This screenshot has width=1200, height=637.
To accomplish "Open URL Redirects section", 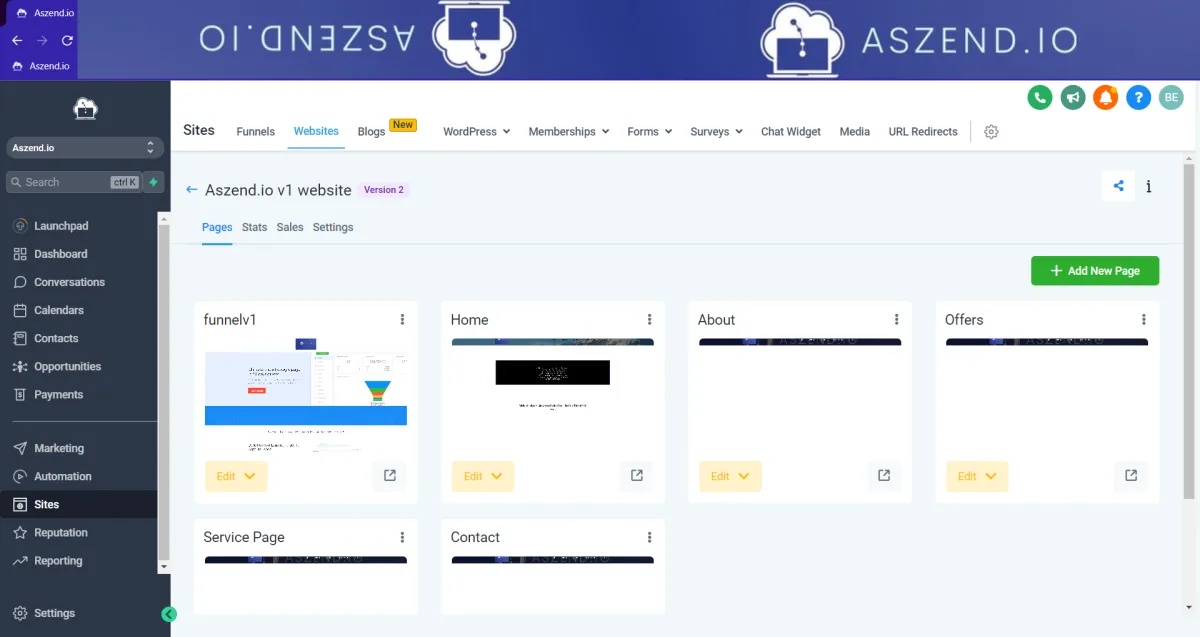I will click(x=923, y=132).
